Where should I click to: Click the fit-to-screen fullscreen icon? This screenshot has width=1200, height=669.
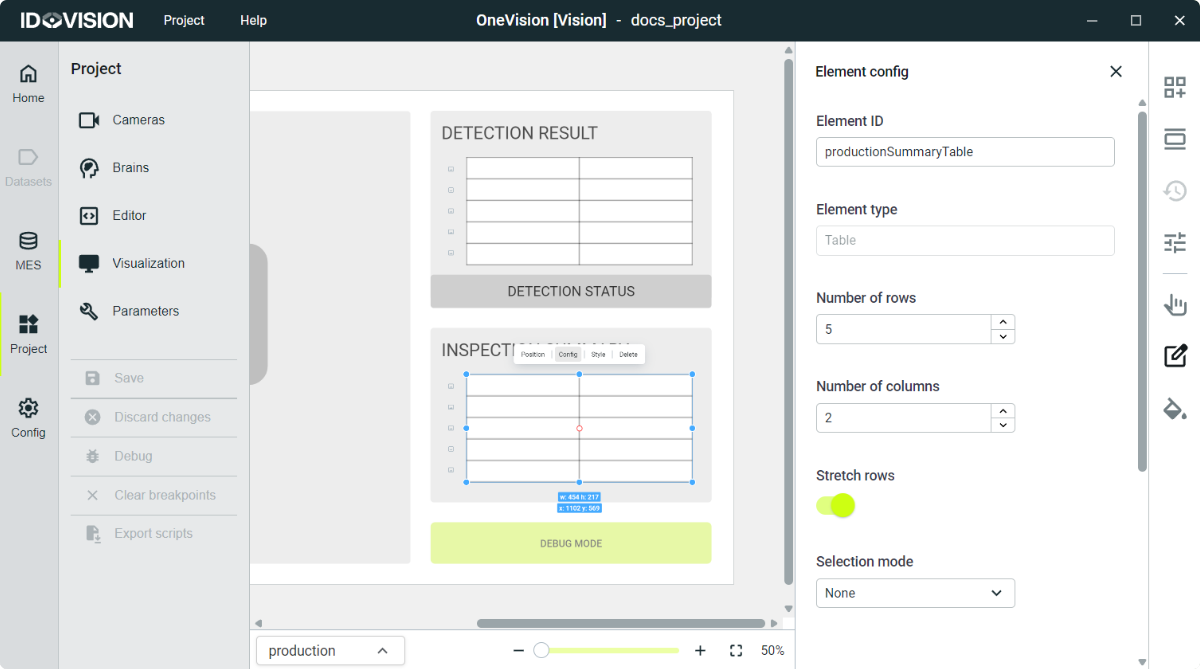click(736, 651)
